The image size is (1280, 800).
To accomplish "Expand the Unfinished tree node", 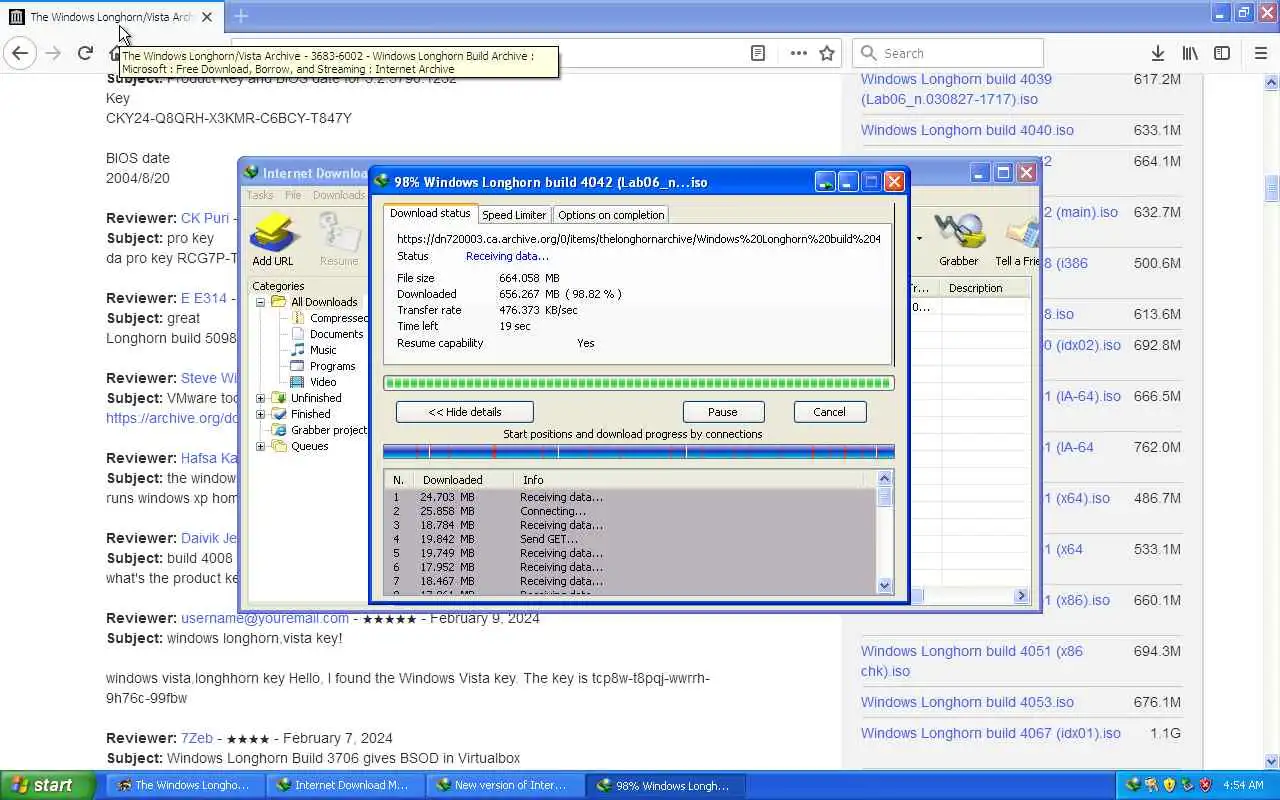I will (x=261, y=398).
